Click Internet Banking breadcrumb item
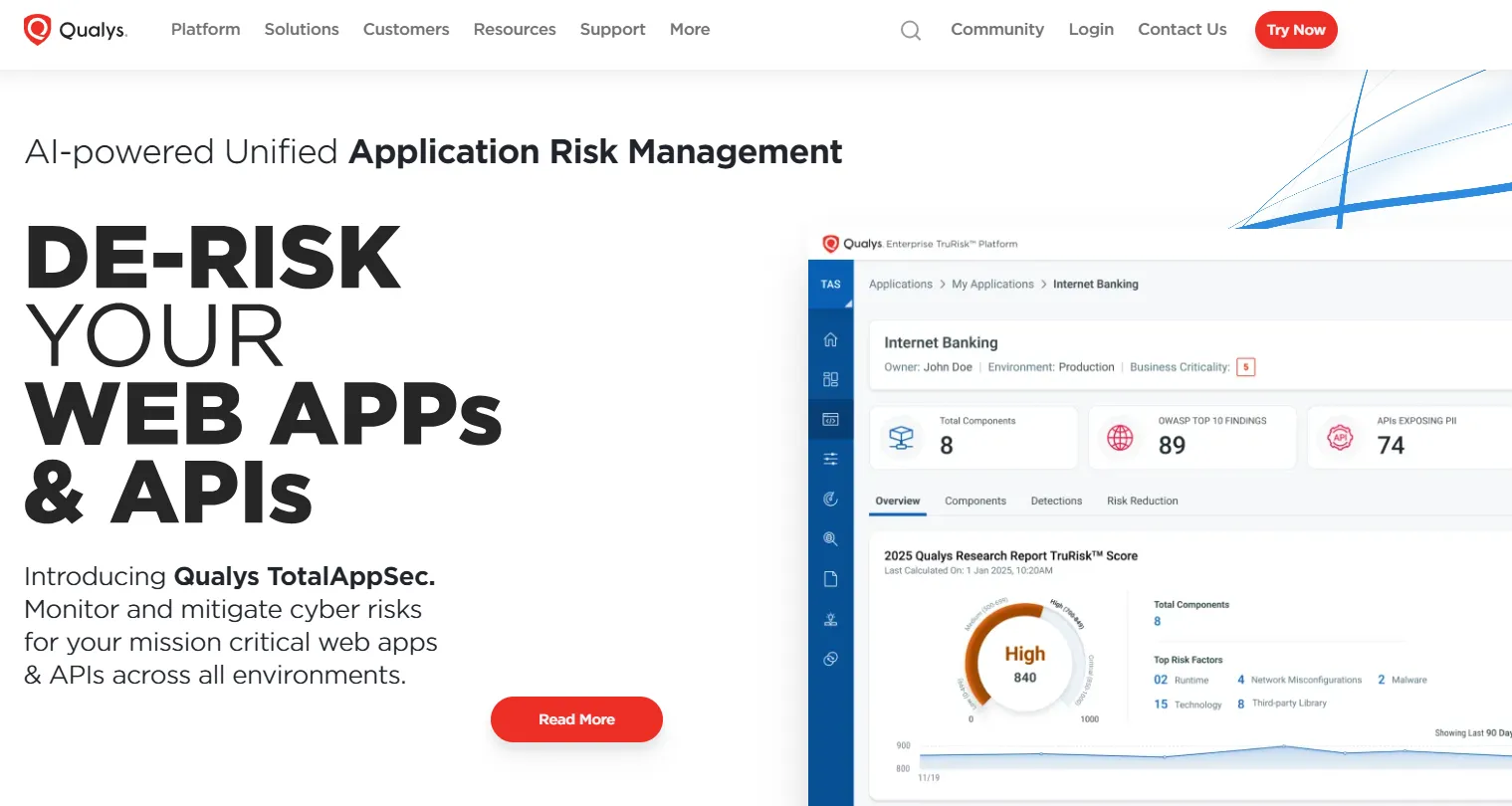The height and width of the screenshot is (806, 1512). (1096, 285)
